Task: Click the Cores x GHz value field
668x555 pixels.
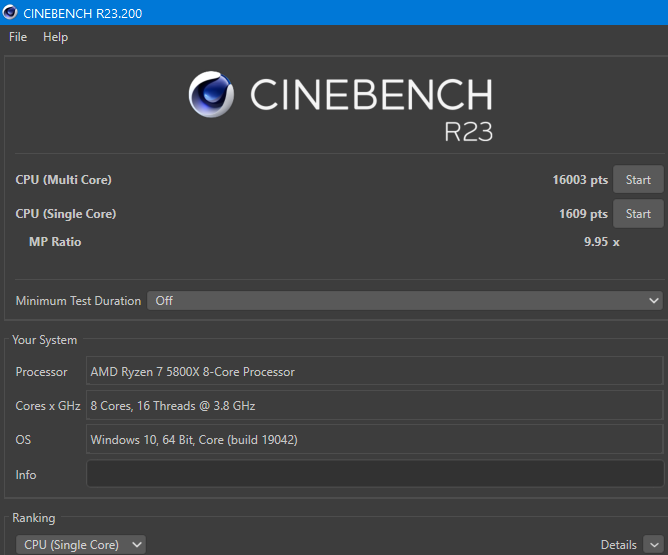Action: (x=375, y=405)
